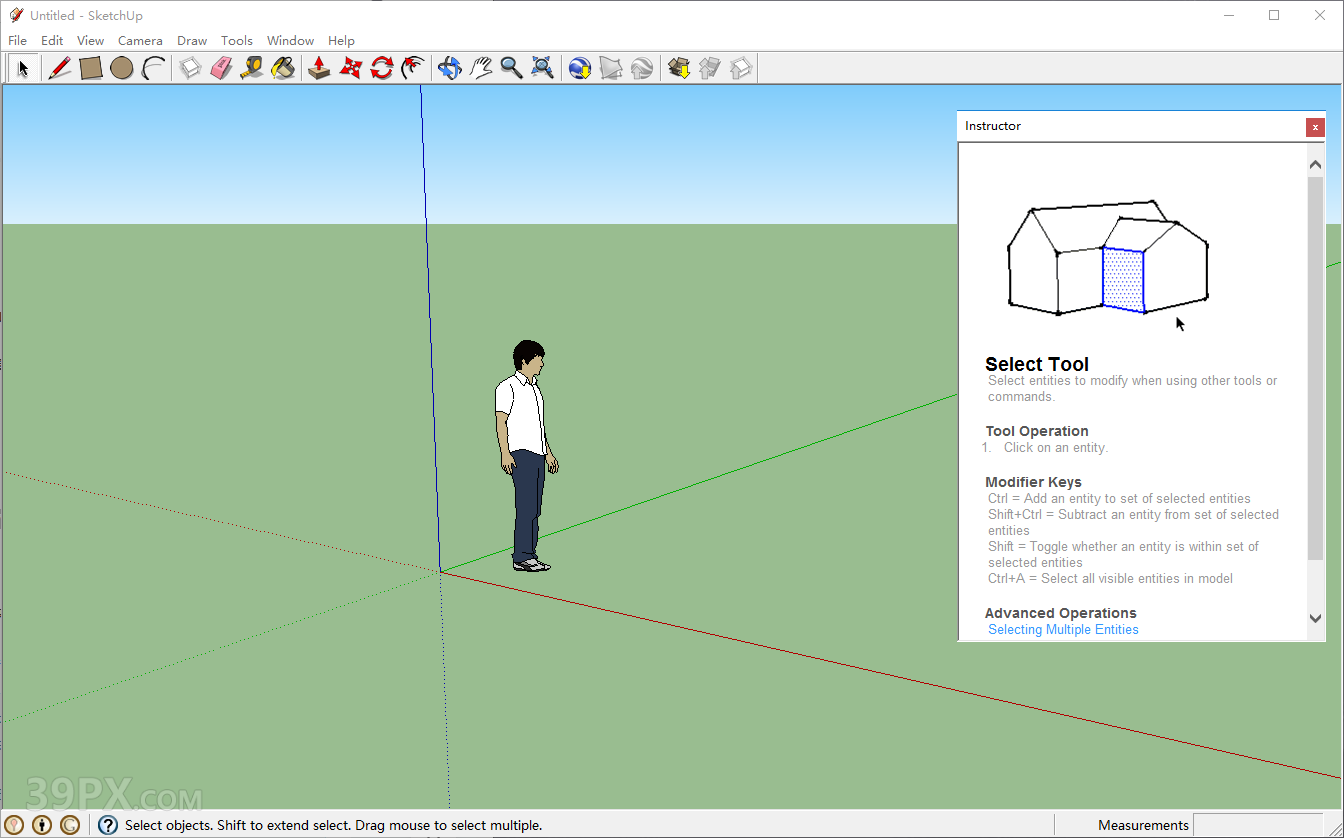Image resolution: width=1344 pixels, height=838 pixels.
Task: Activate the Rectangle tool
Action: (x=90, y=68)
